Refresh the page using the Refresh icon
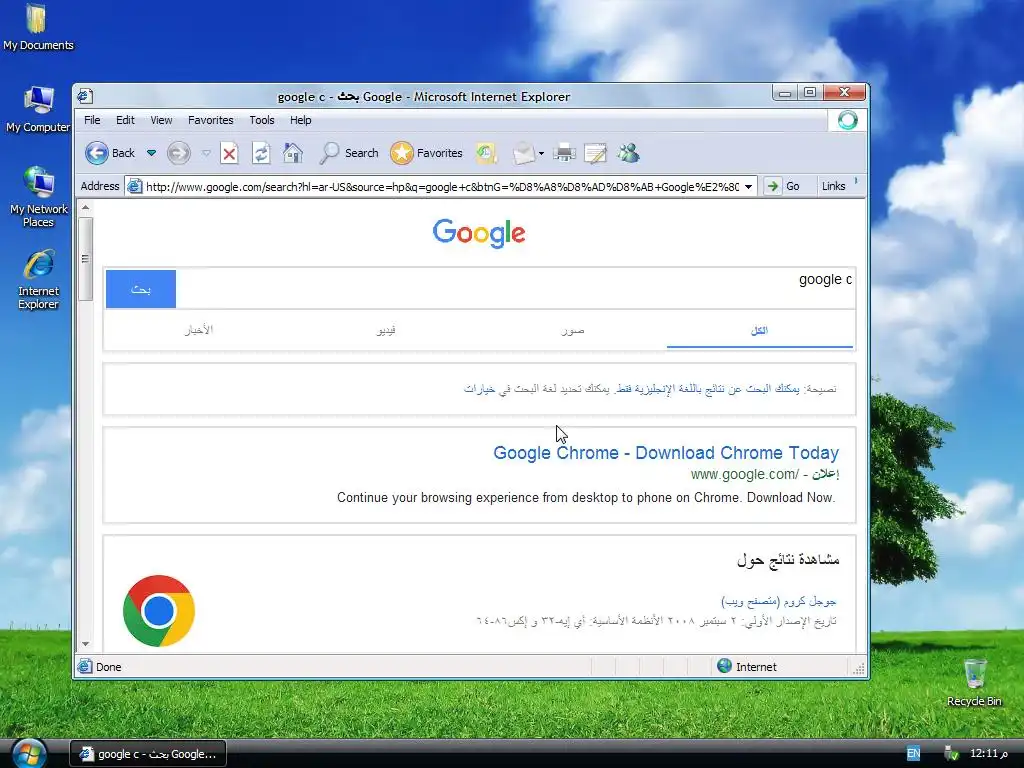Image resolution: width=1024 pixels, height=768 pixels. tap(261, 153)
